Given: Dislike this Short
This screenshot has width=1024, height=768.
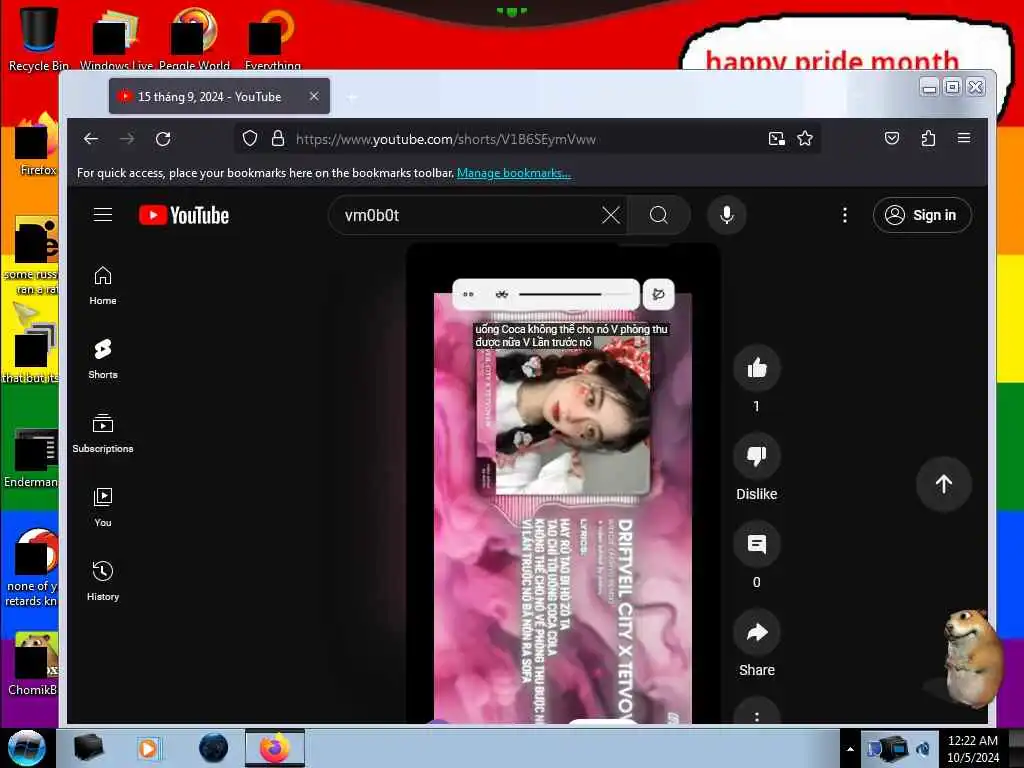Looking at the screenshot, I should (757, 456).
